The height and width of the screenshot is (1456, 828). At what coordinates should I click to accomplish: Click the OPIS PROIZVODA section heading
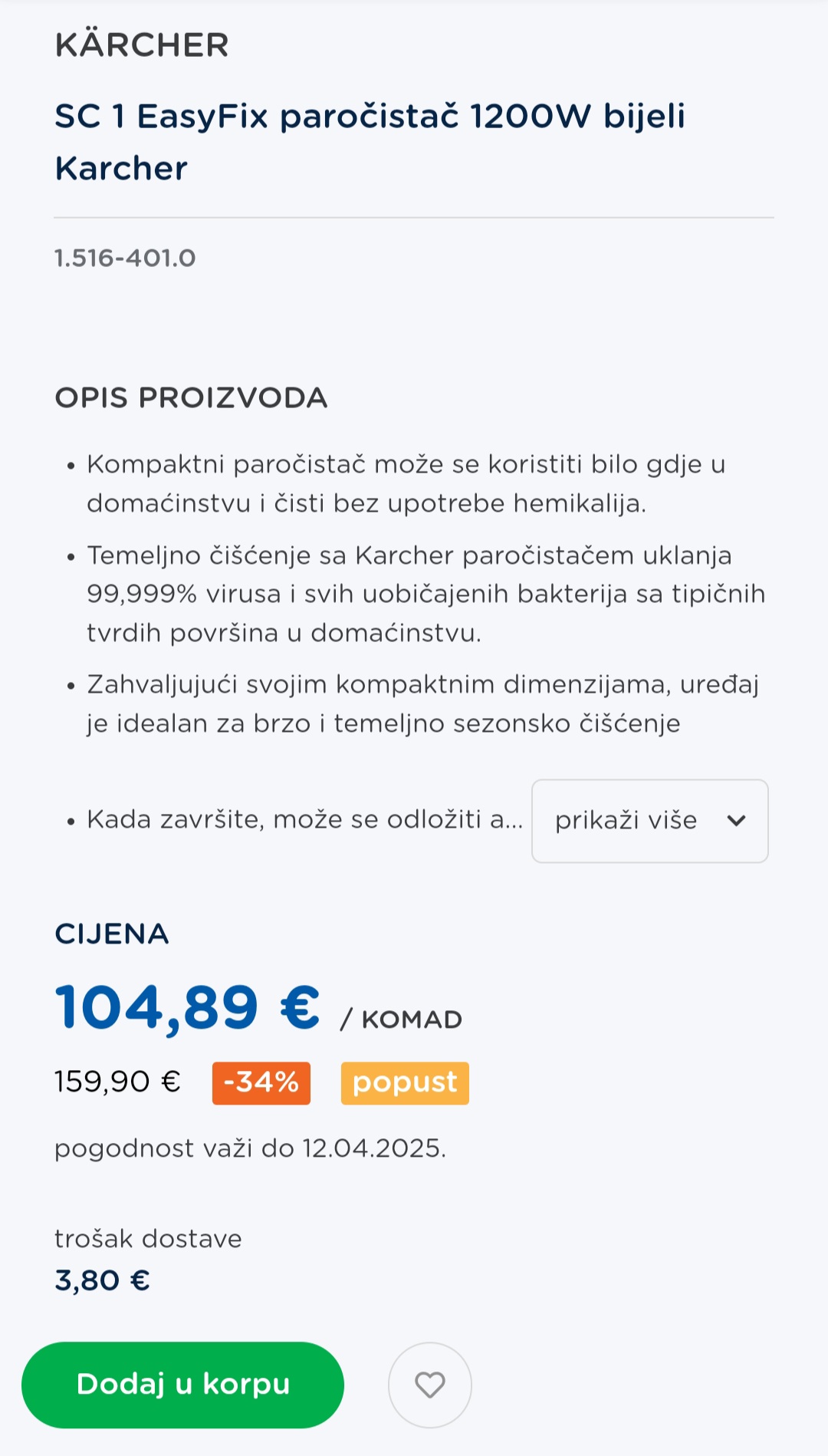tap(191, 398)
